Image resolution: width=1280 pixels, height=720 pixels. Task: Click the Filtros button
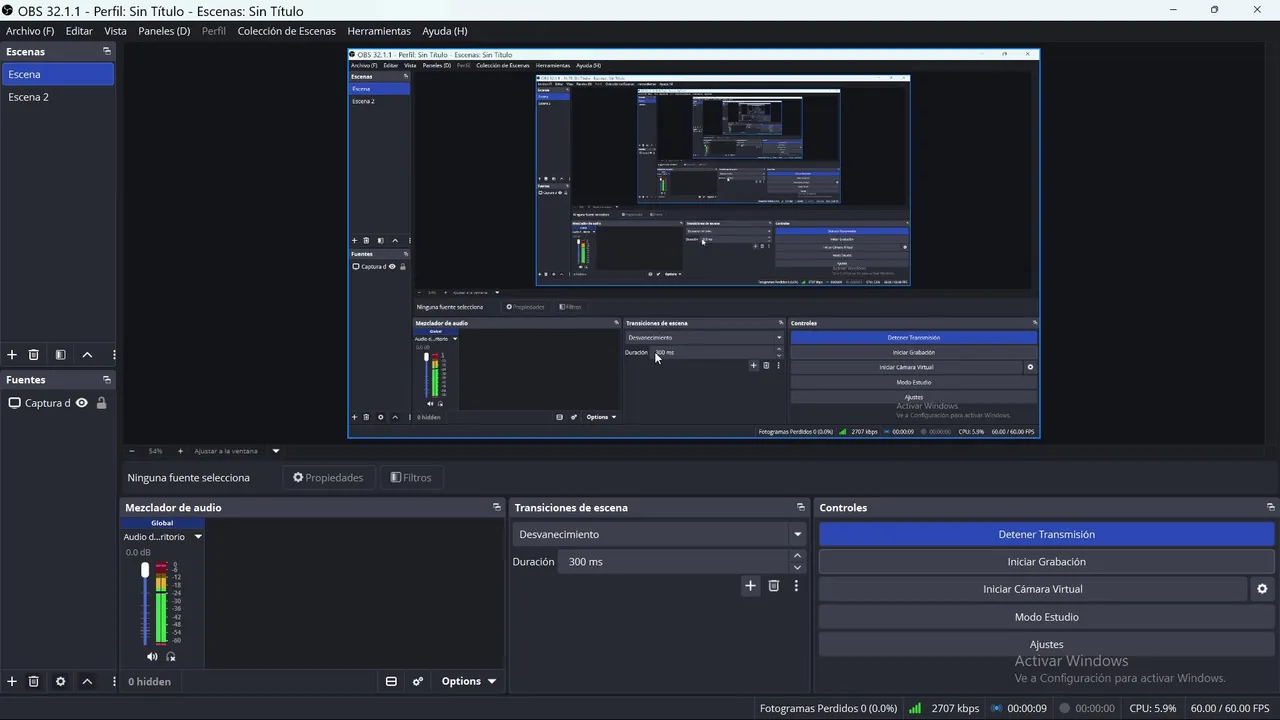411,478
